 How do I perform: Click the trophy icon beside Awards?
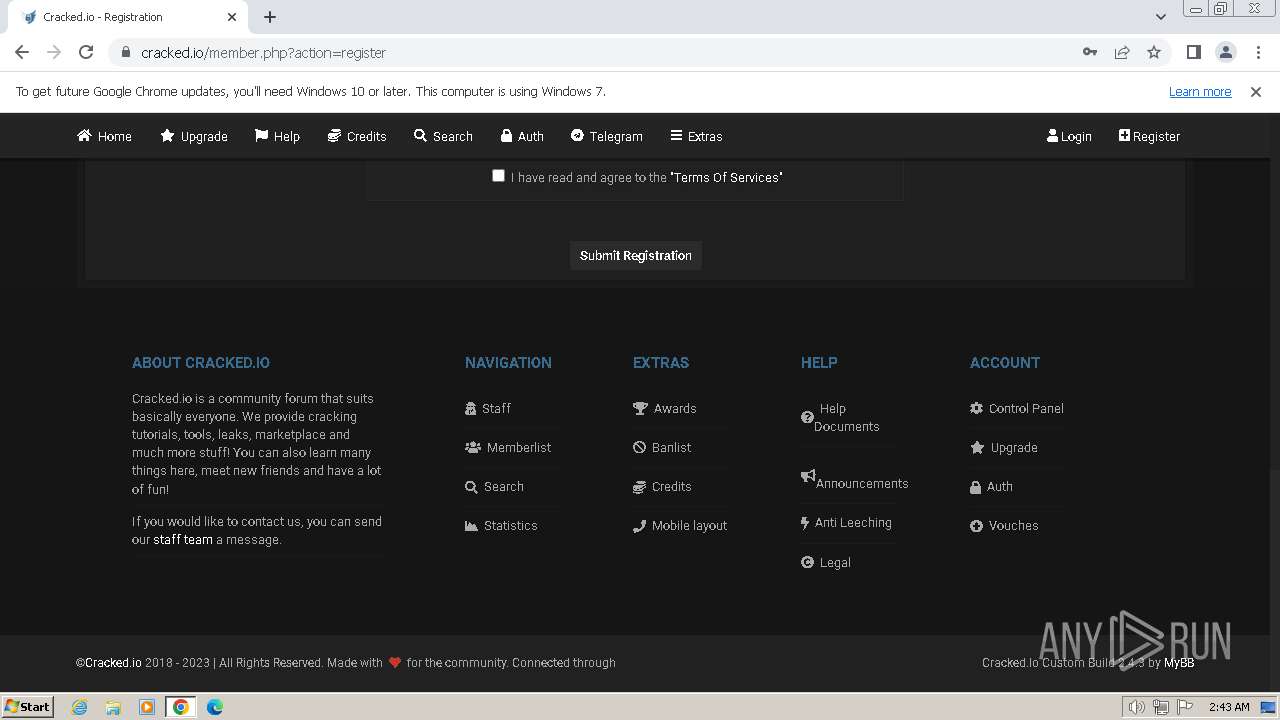coord(640,408)
